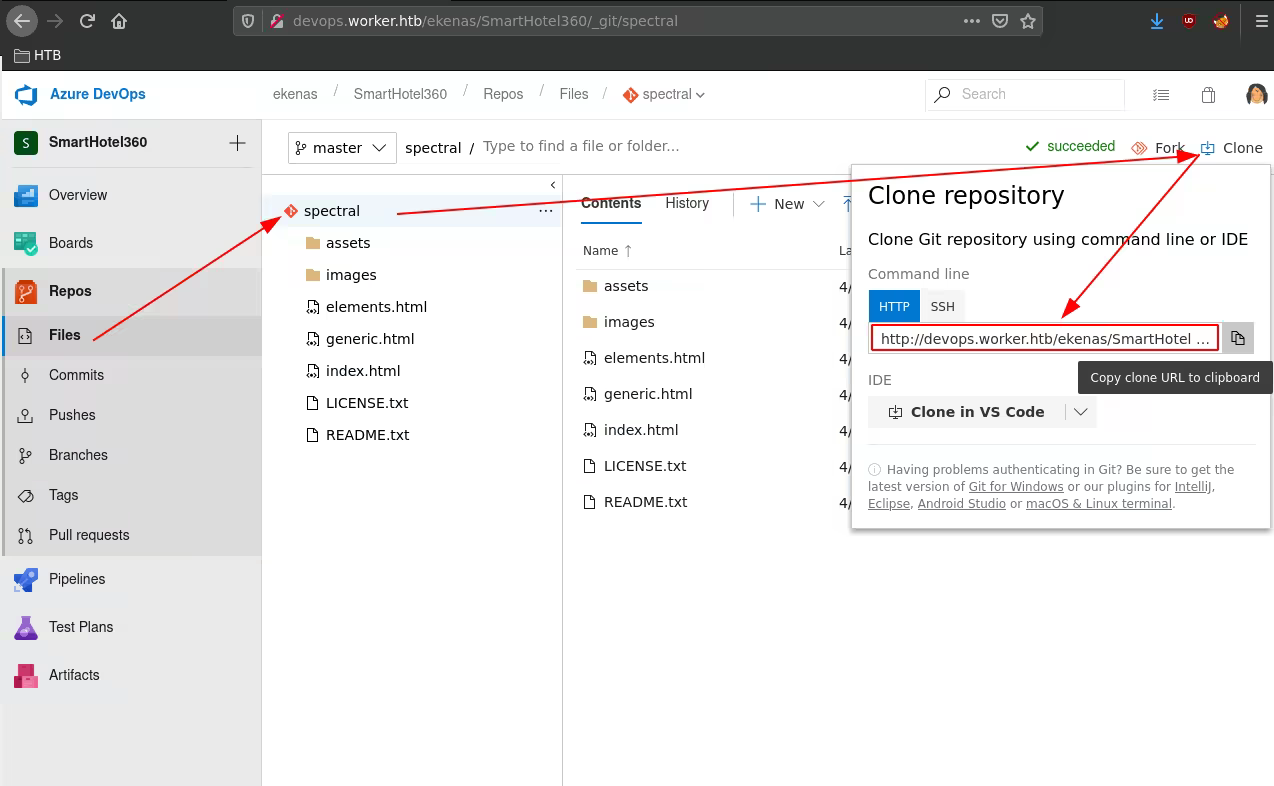This screenshot has height=786, width=1274.
Task: Add a new item with the plus icon next to SmartHotel360
Action: click(237, 143)
